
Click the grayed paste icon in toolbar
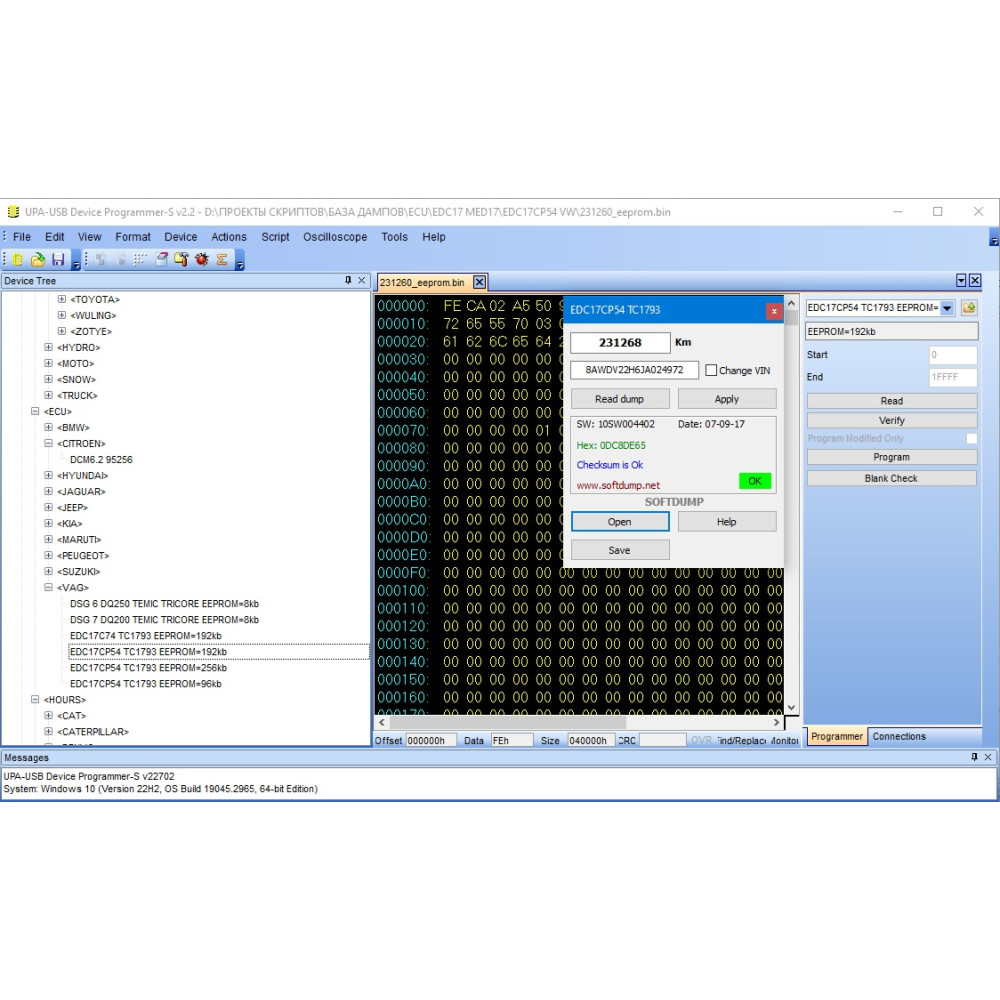pos(121,260)
